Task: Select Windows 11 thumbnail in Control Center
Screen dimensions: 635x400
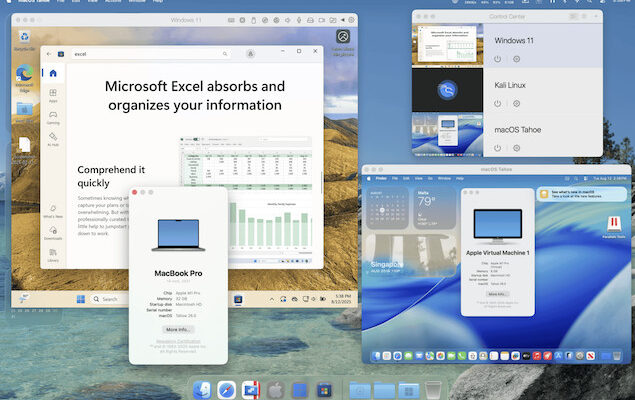Action: tap(447, 45)
